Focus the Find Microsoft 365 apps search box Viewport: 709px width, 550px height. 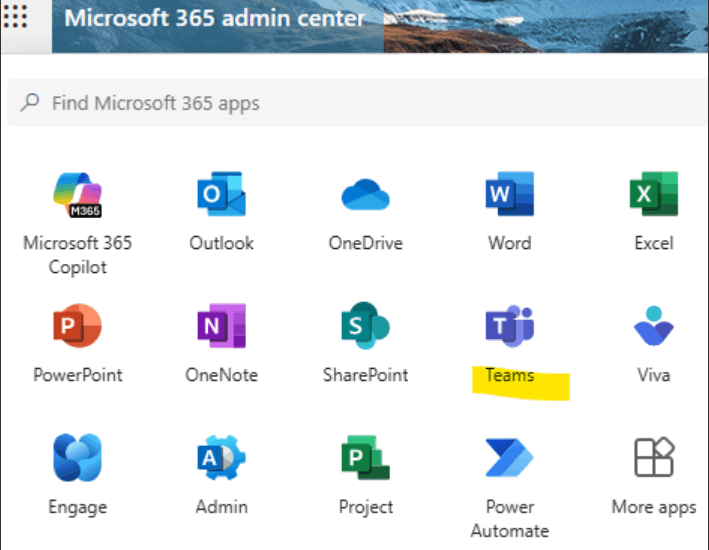coord(357,103)
